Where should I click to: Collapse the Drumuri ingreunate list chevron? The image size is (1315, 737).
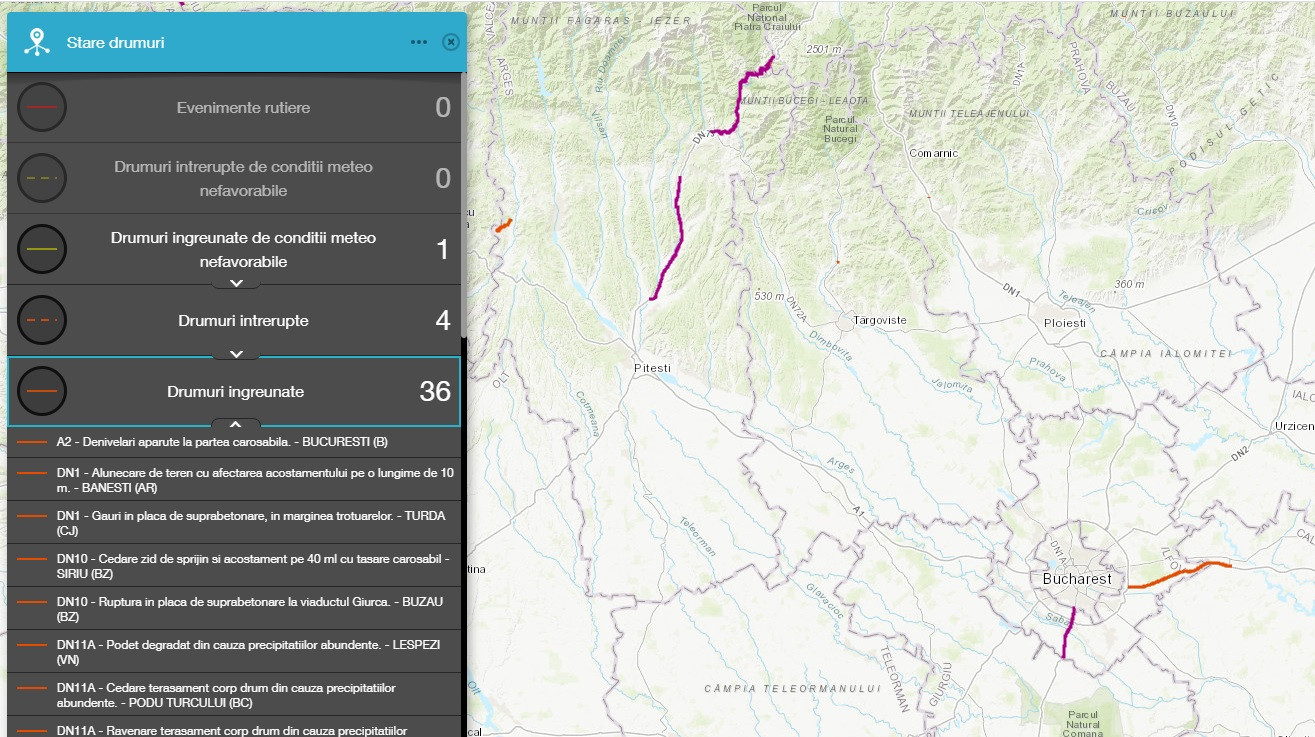click(x=237, y=424)
